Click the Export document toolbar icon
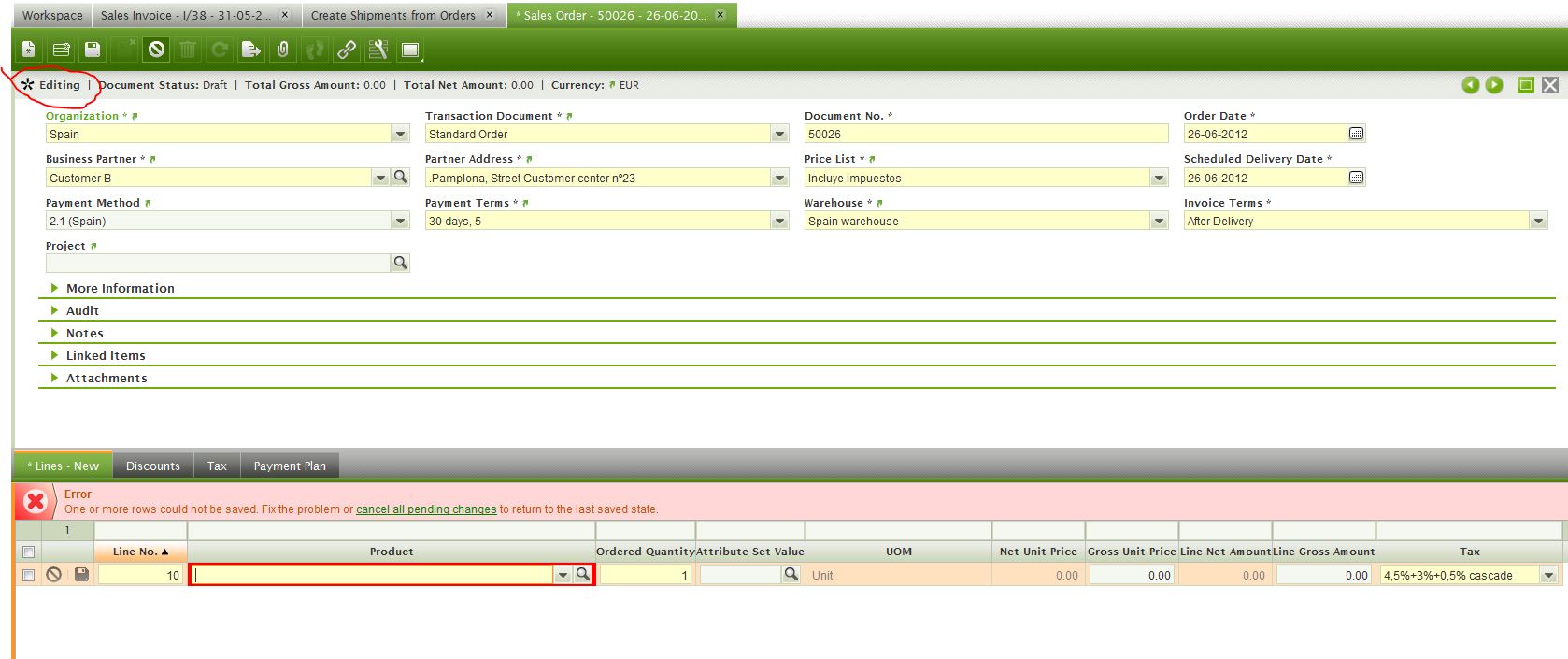This screenshot has height=659, width=1568. click(x=250, y=50)
